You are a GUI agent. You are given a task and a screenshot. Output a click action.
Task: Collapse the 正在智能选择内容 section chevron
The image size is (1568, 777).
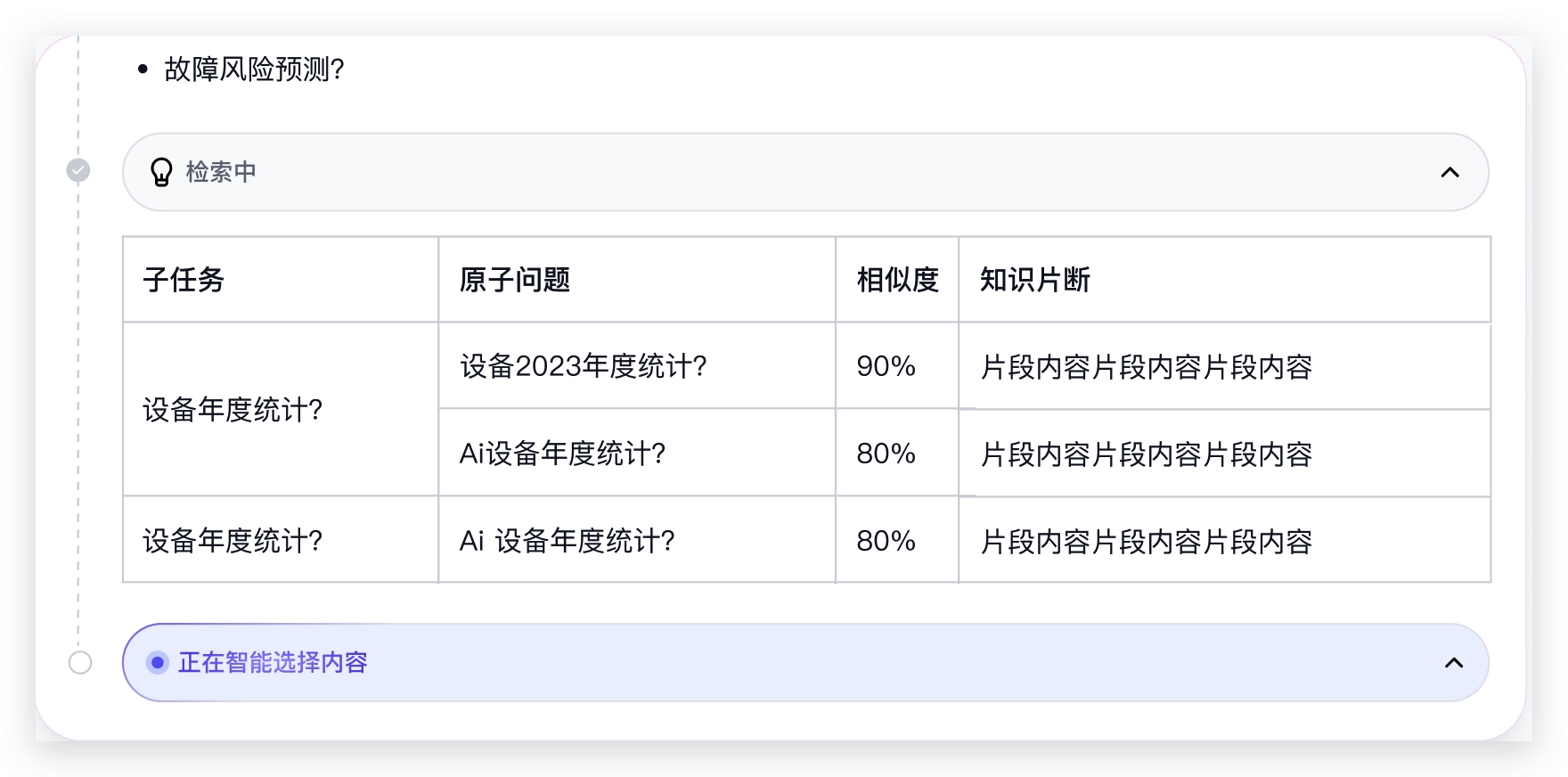[x=1453, y=663]
